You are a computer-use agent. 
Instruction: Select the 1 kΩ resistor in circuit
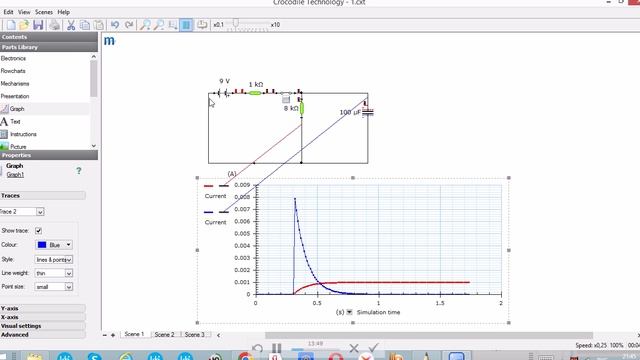pos(255,93)
